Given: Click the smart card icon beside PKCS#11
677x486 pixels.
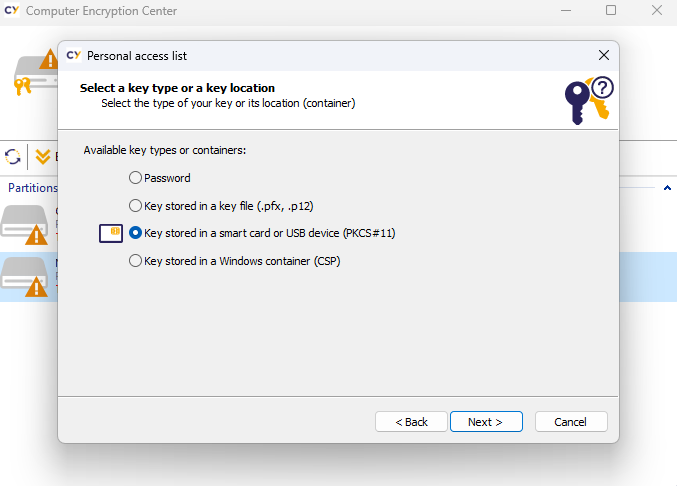Looking at the screenshot, I should click(110, 233).
